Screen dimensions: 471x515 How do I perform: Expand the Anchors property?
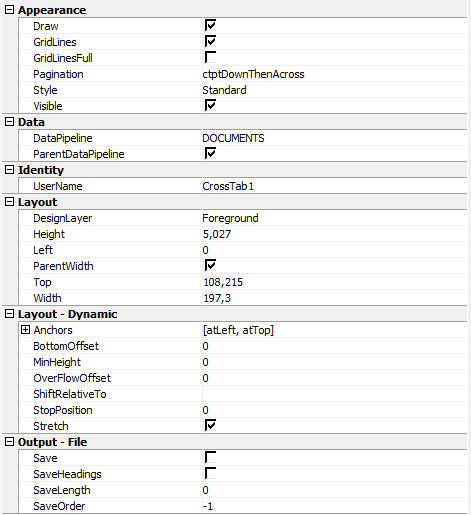pyautogui.click(x=25, y=330)
